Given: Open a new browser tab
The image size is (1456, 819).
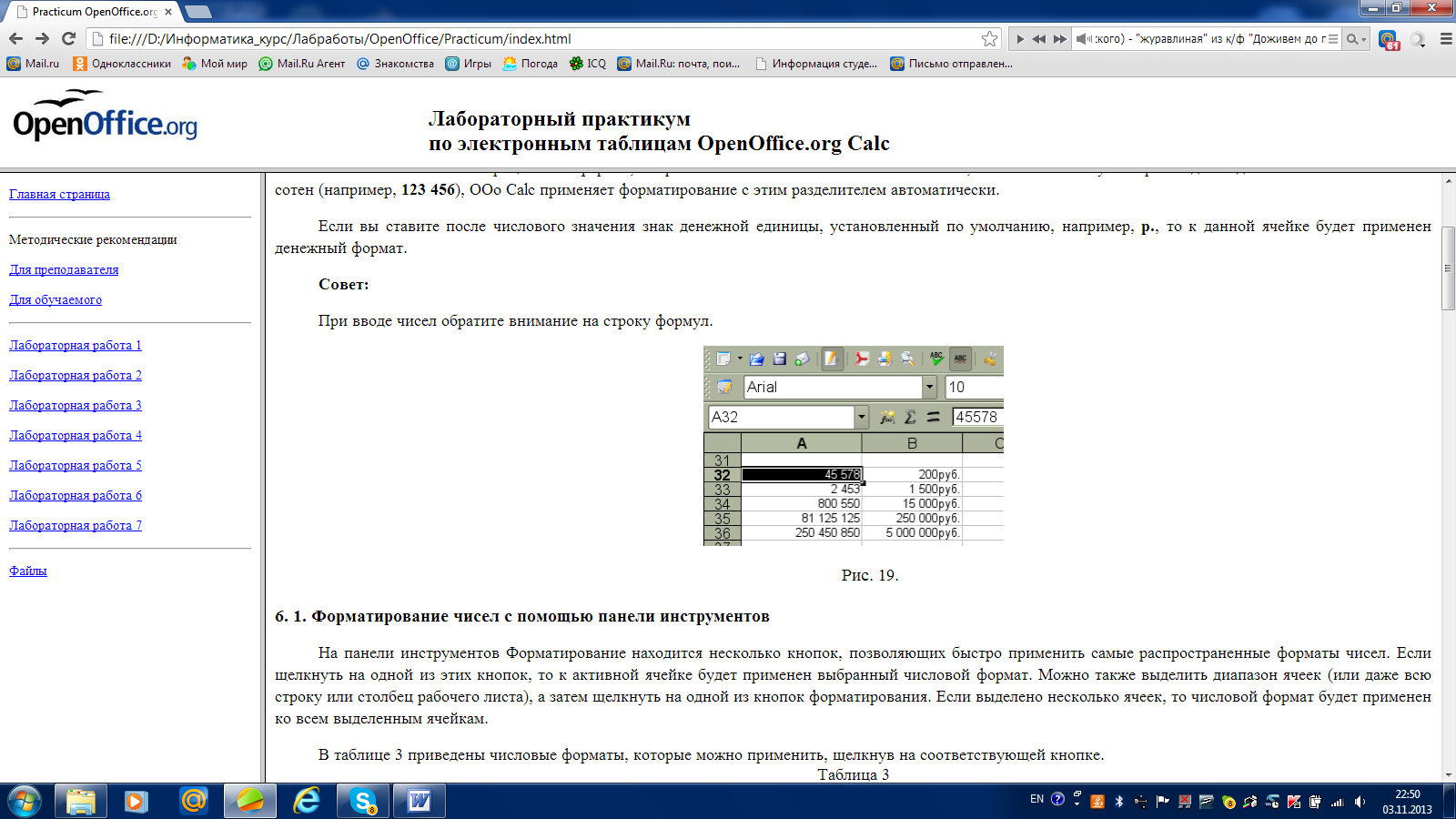Looking at the screenshot, I should tap(198, 12).
